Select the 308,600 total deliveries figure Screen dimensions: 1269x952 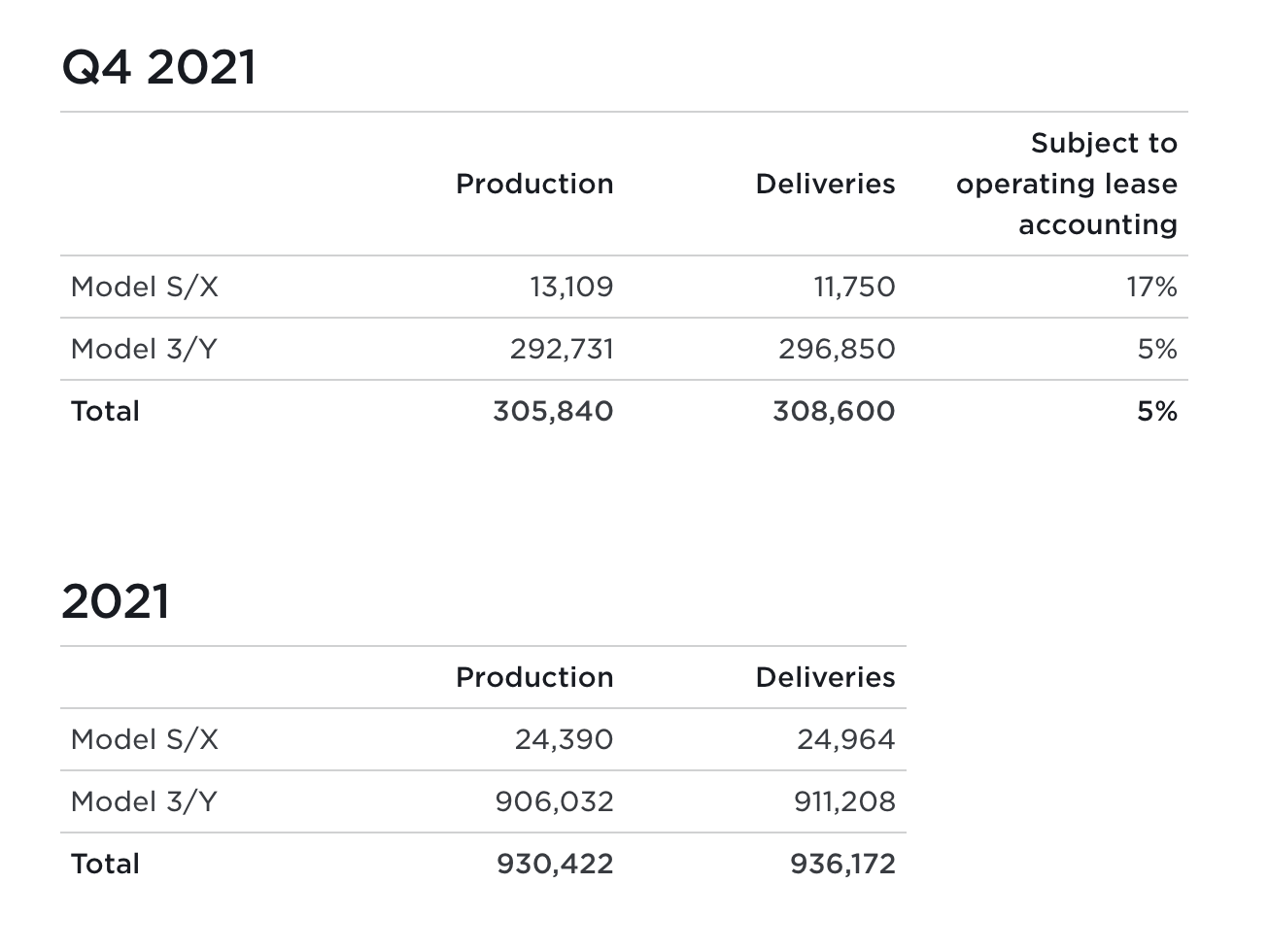pos(834,412)
